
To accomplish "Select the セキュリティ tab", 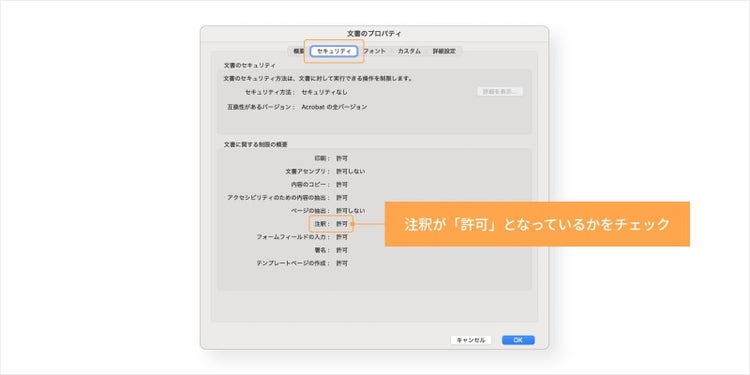I will tap(334, 51).
